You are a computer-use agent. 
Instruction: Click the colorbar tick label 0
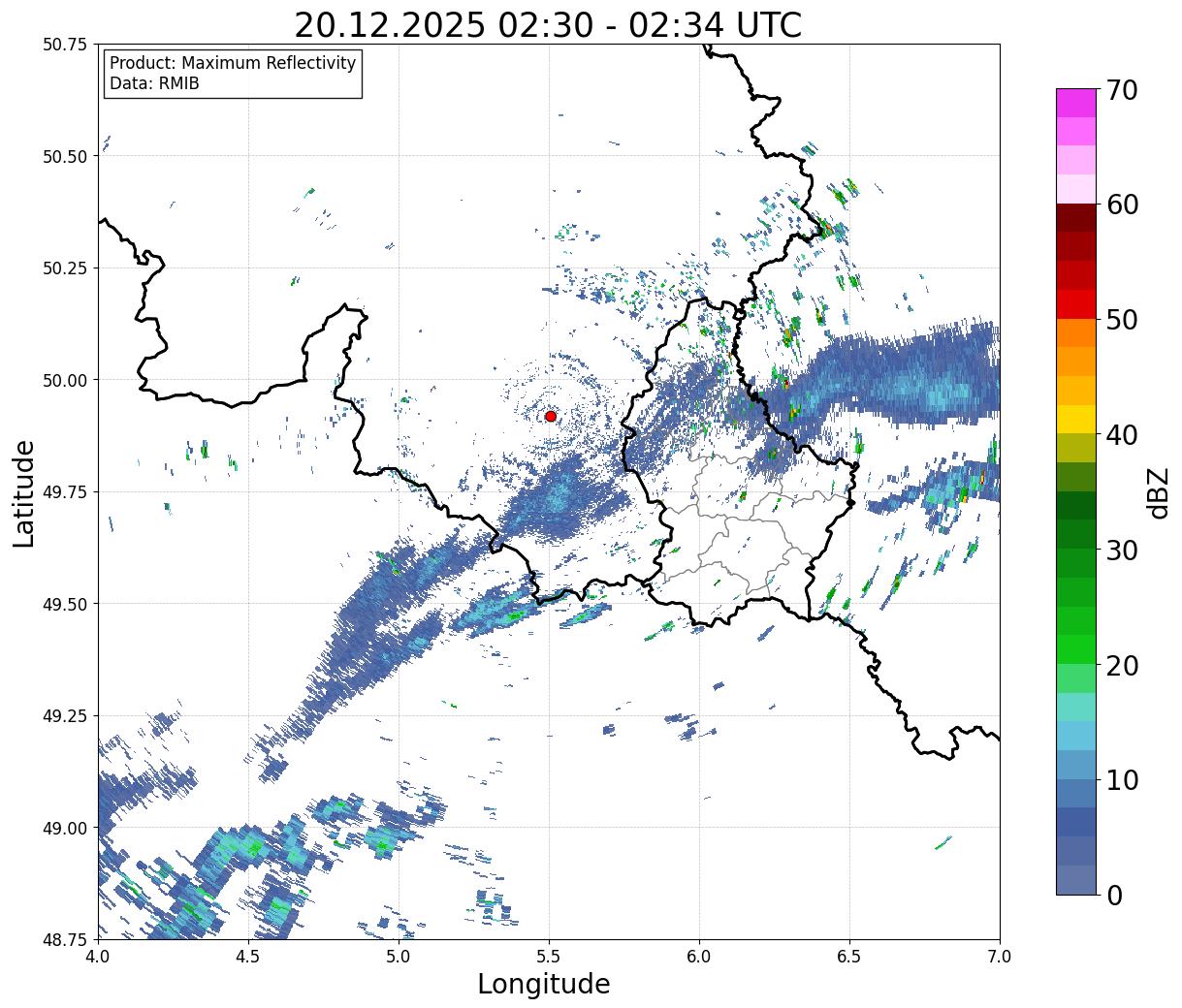pyautogui.click(x=1114, y=896)
